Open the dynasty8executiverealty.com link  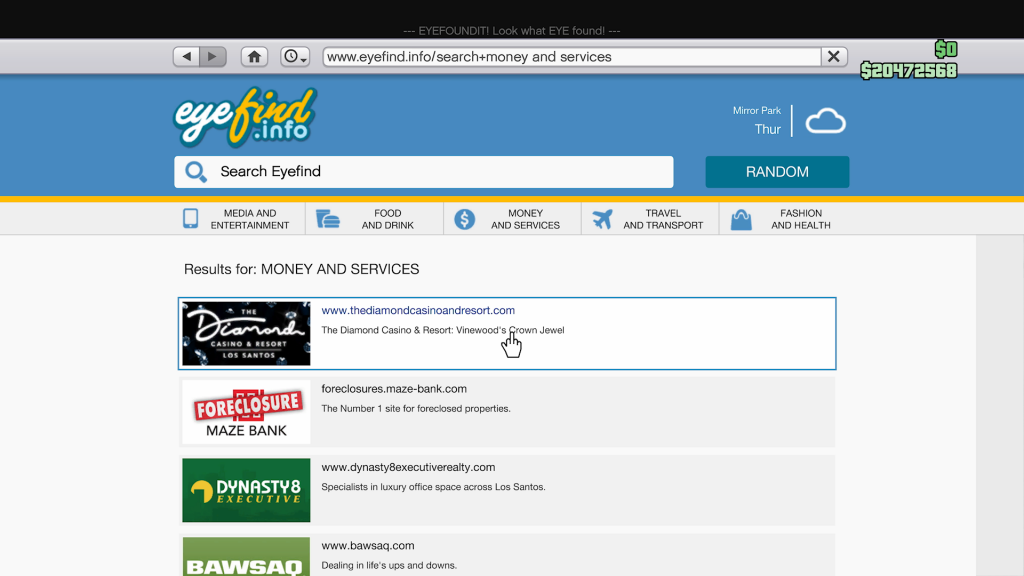click(408, 467)
